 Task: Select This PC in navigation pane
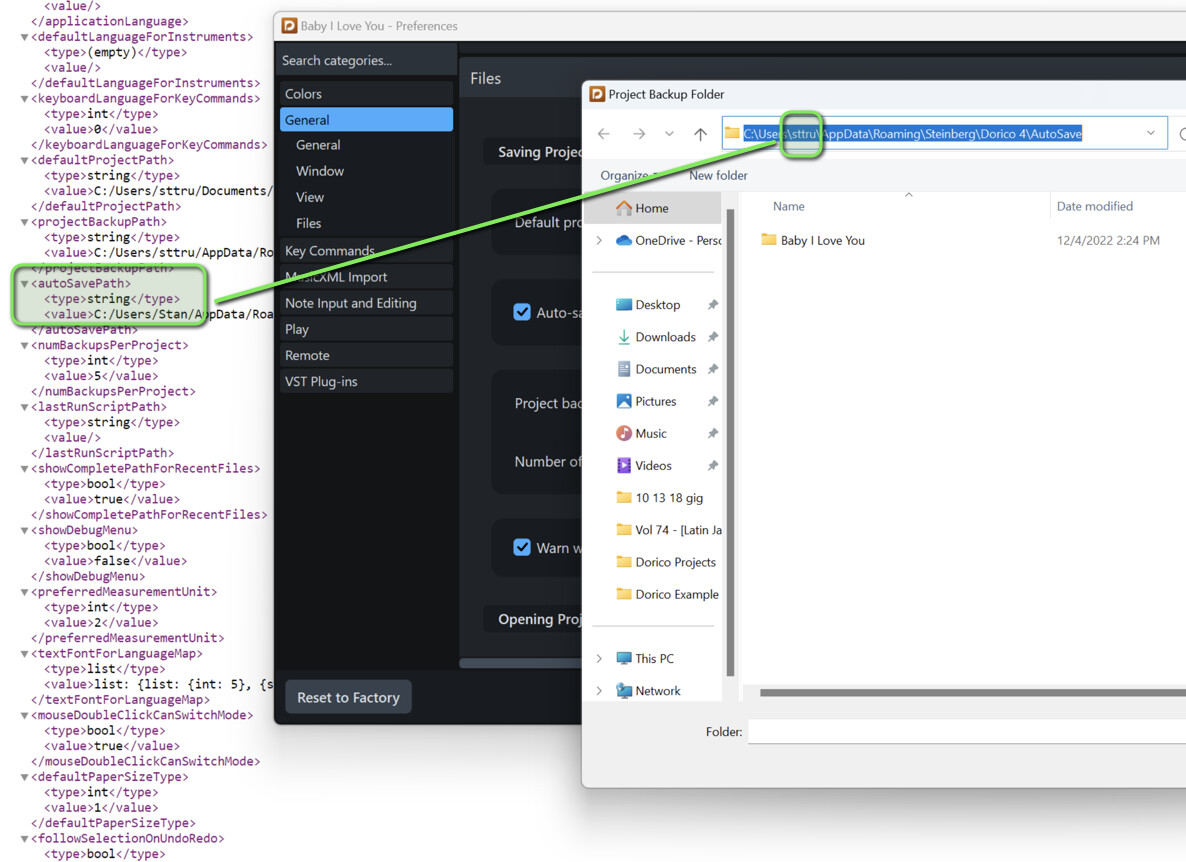[644, 659]
